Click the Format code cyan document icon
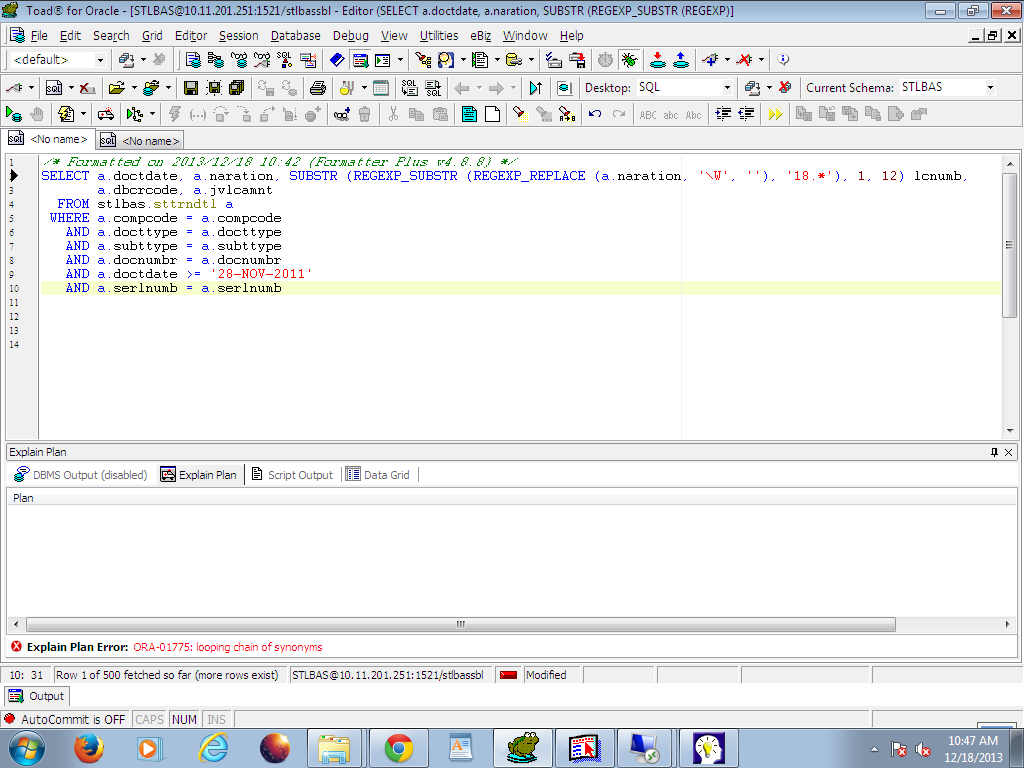Screen dimensions: 1024x768 pyautogui.click(x=469, y=114)
